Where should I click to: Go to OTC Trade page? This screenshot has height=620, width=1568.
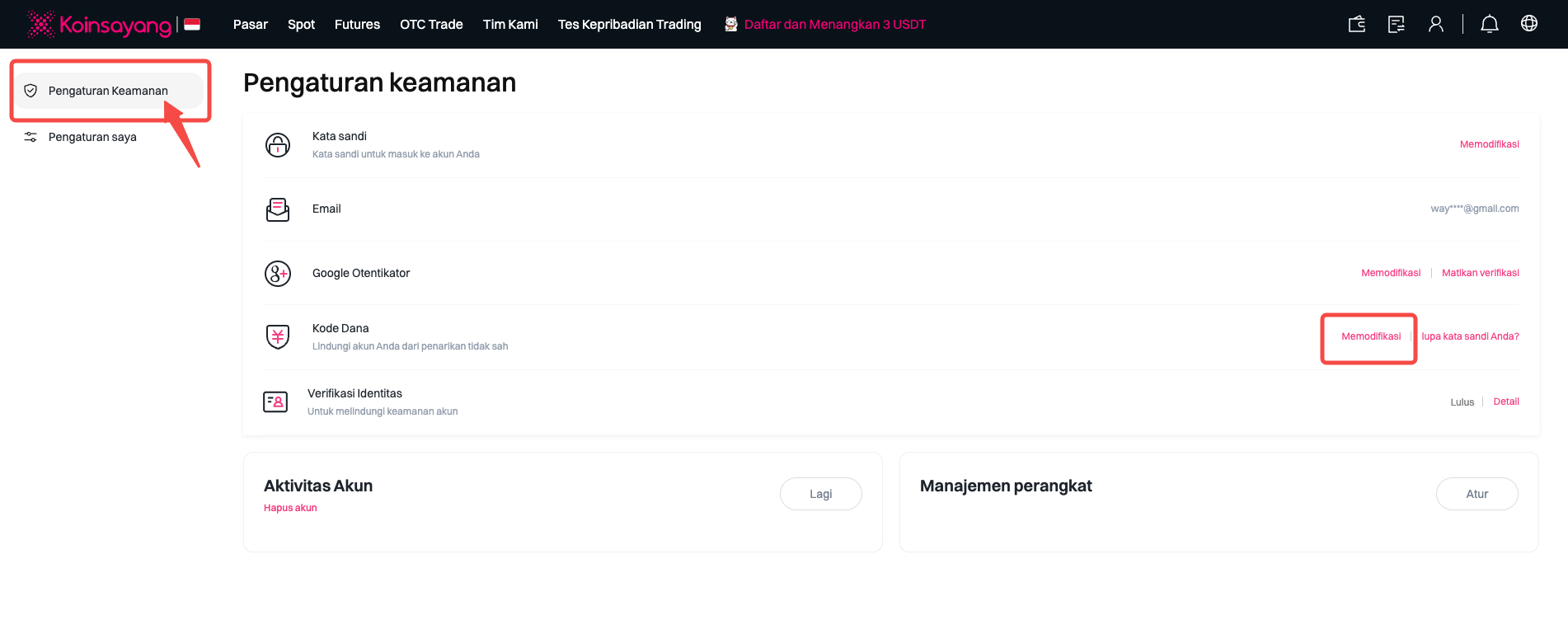point(431,25)
